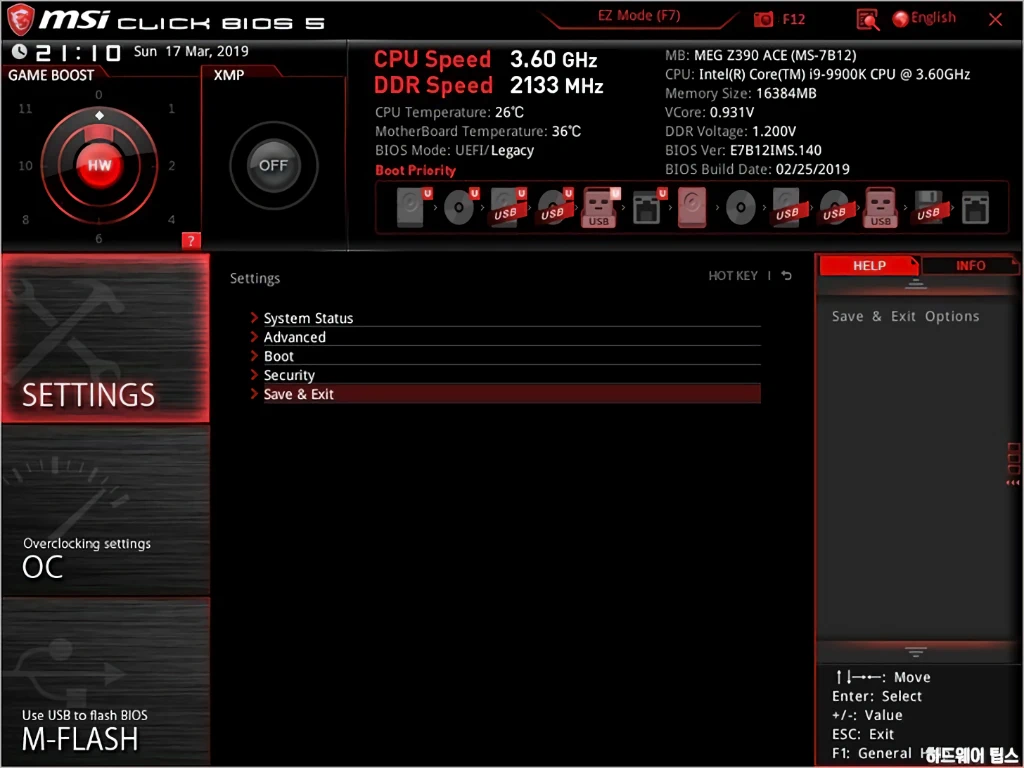Screen dimensions: 1024x768
Task: Click the red globe language icon
Action: click(x=901, y=19)
